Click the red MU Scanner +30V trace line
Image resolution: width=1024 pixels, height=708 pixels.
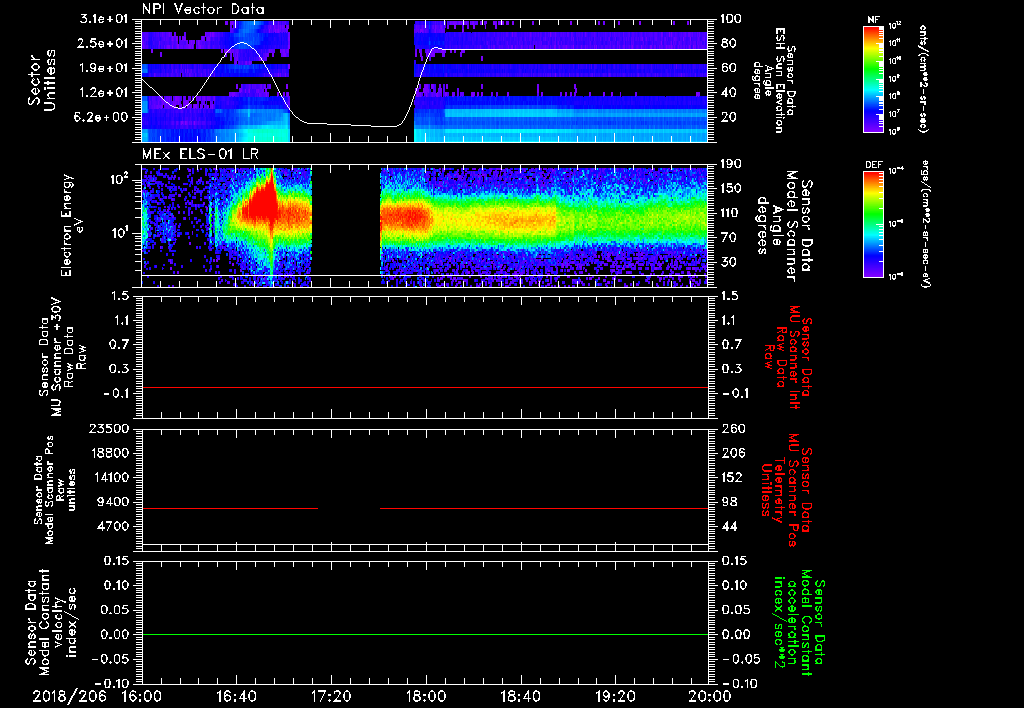click(x=425, y=387)
